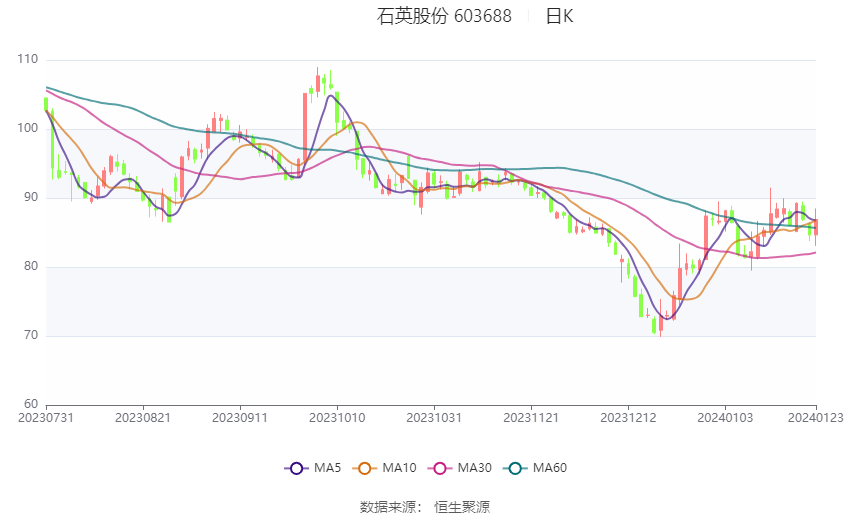Toggle the MA5 legend marker

point(297,468)
